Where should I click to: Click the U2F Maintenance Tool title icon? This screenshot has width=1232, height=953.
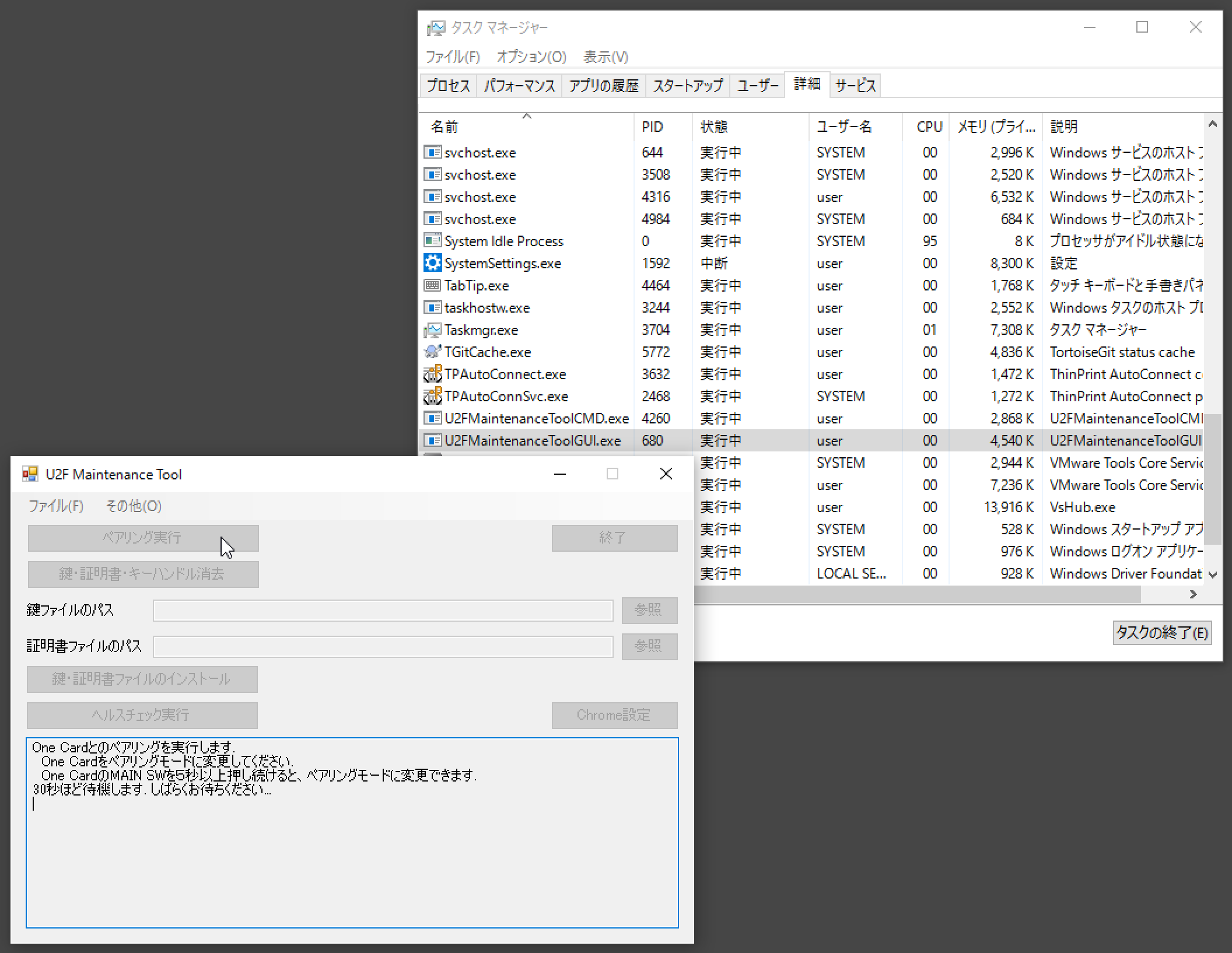(x=30, y=474)
